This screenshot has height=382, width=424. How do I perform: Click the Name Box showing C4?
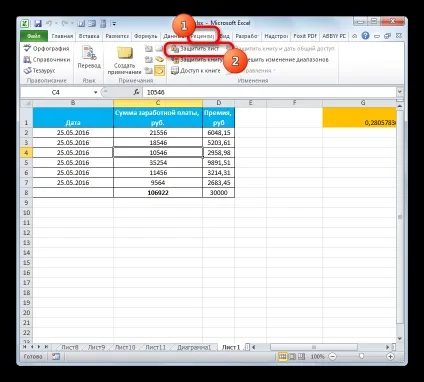click(x=56, y=92)
